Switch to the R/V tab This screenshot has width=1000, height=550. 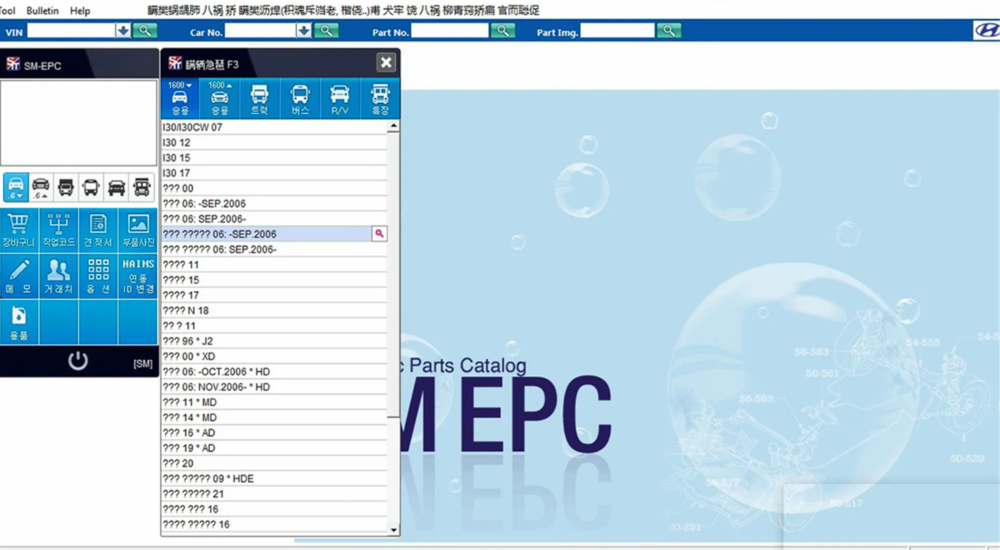coord(340,98)
